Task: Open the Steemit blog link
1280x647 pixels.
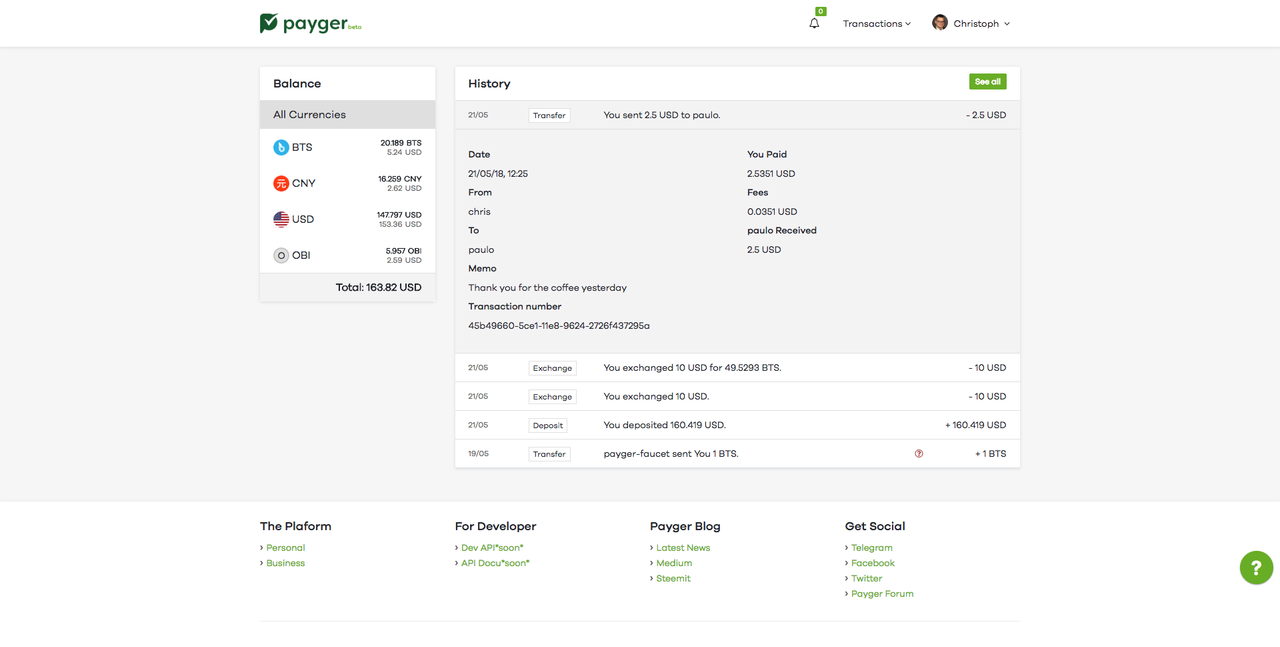Action: click(673, 579)
